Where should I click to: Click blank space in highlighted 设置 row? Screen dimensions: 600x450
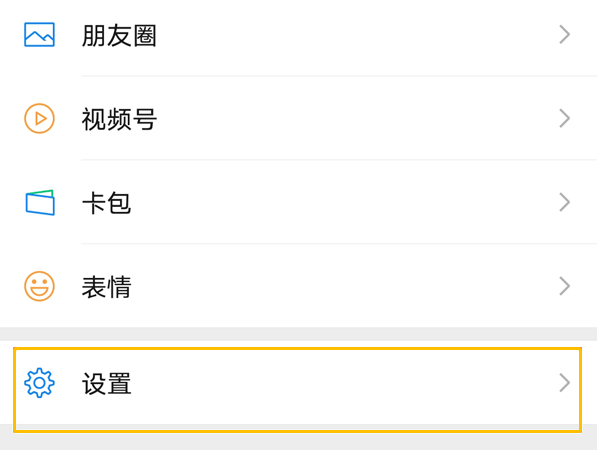point(350,383)
